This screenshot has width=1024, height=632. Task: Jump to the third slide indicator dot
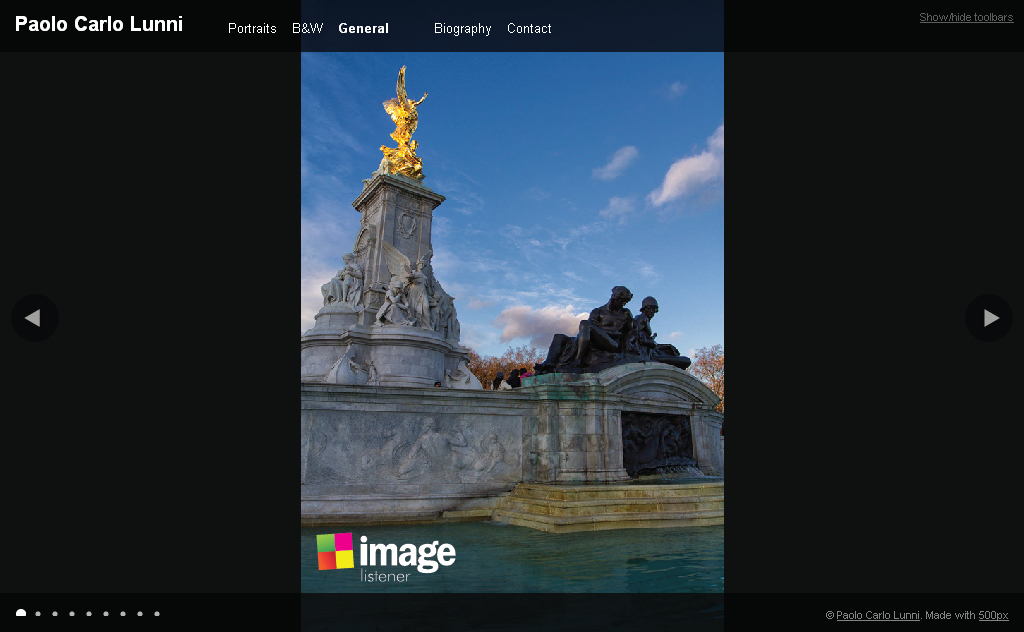(x=55, y=614)
